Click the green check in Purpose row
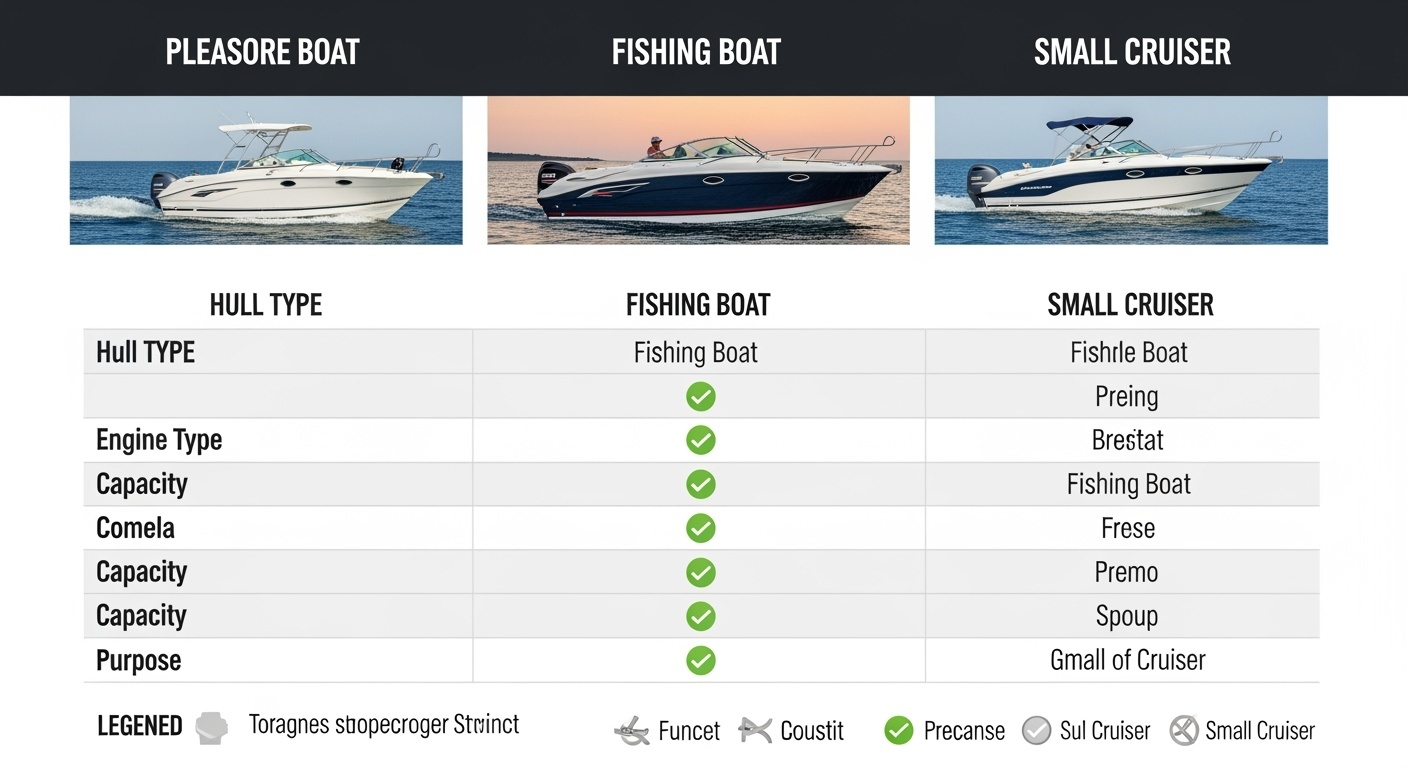 [701, 660]
